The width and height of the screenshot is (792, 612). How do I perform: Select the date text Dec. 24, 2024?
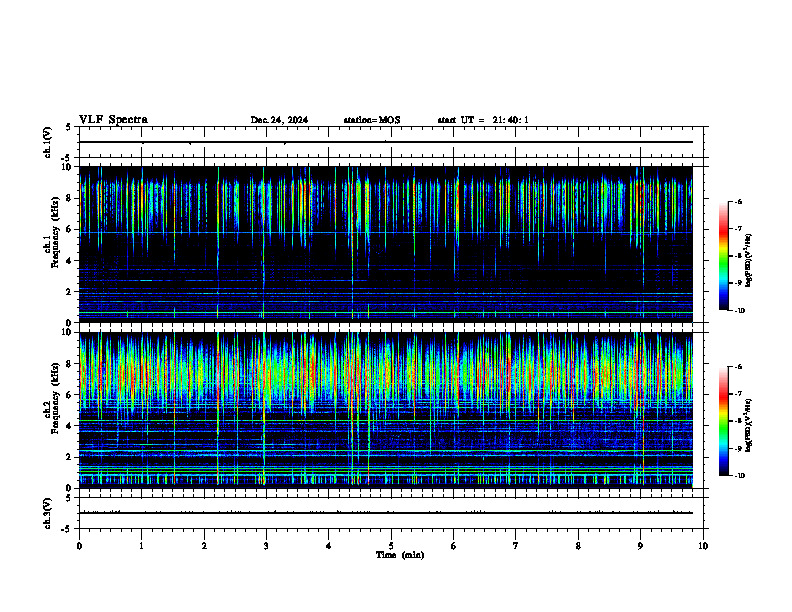point(279,120)
